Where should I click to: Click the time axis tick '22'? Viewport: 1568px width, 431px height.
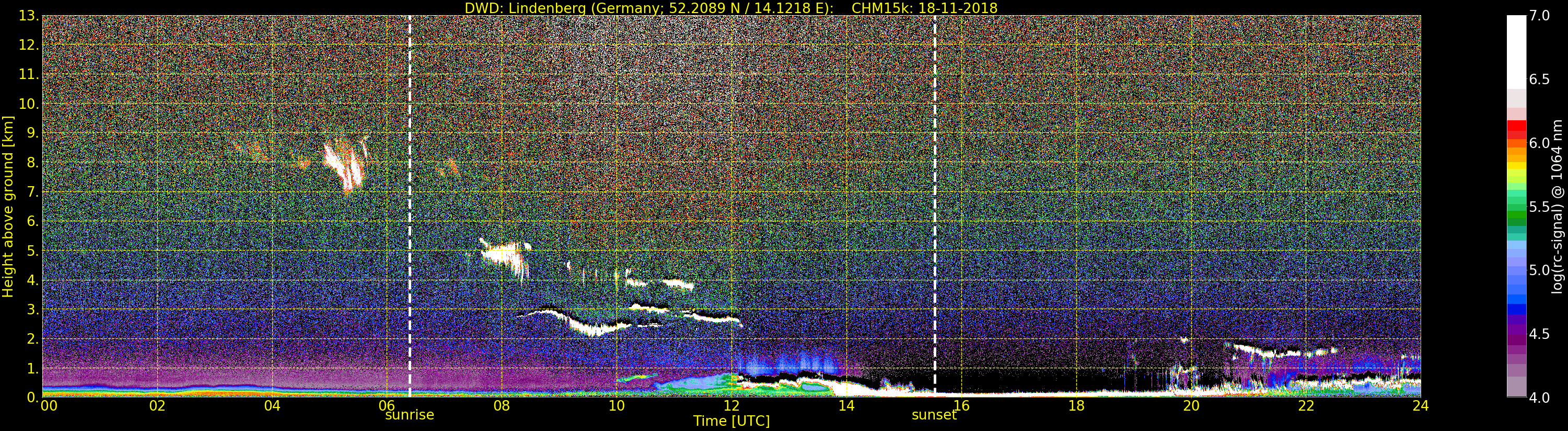pyautogui.click(x=1306, y=405)
